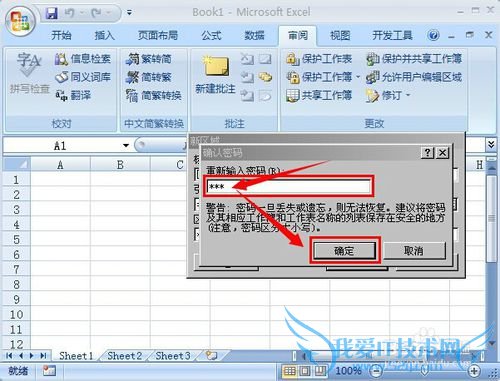Click 共享工作簿 share workbook
Viewport: 500px width, 381px height.
tap(319, 95)
